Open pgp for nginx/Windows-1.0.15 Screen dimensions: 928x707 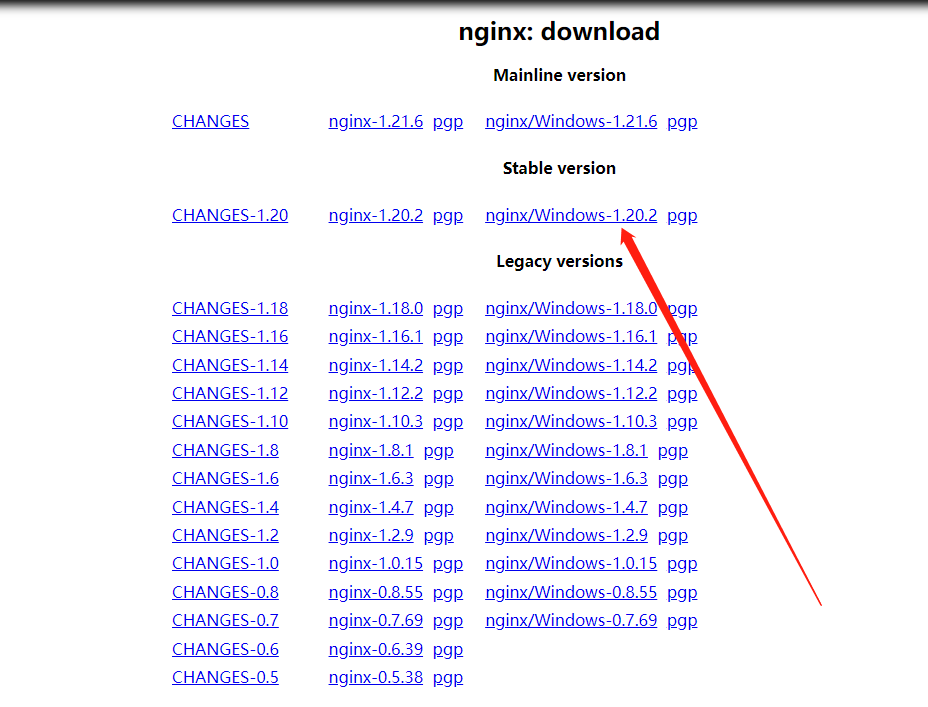pyautogui.click(x=682, y=564)
